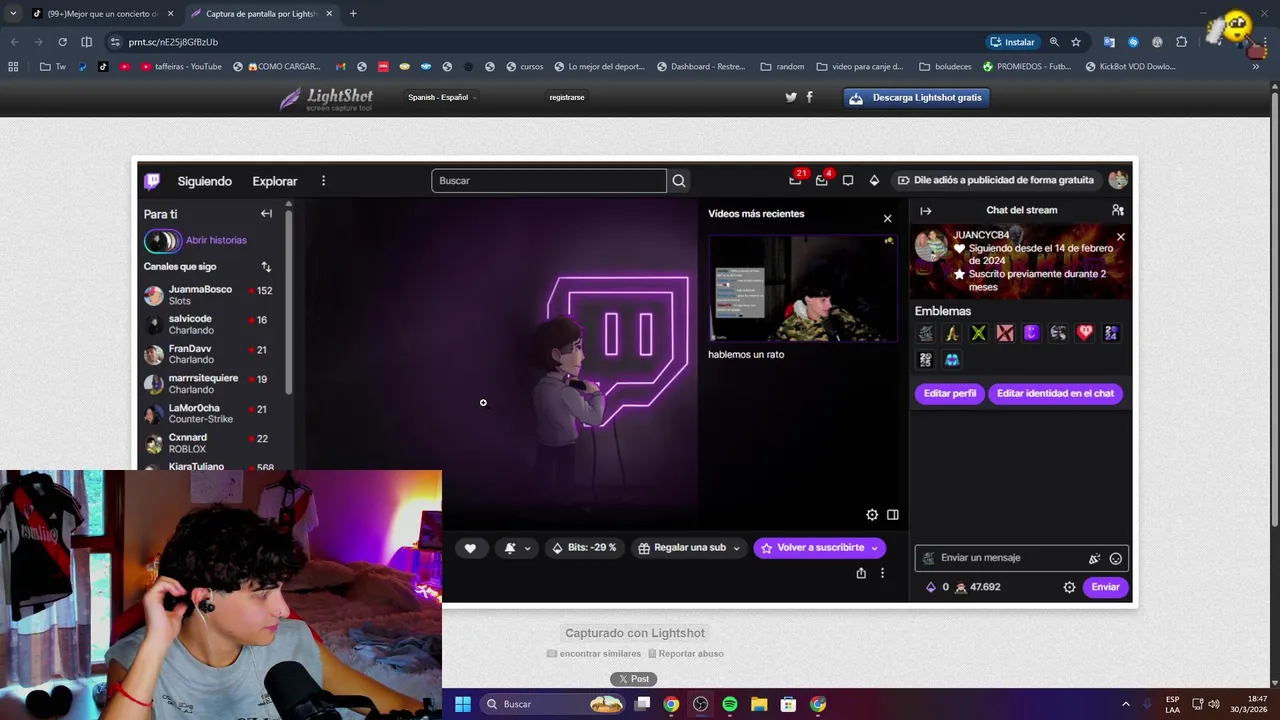Open Twitch whispers chat bubble icon
The image size is (1280, 720).
[848, 181]
